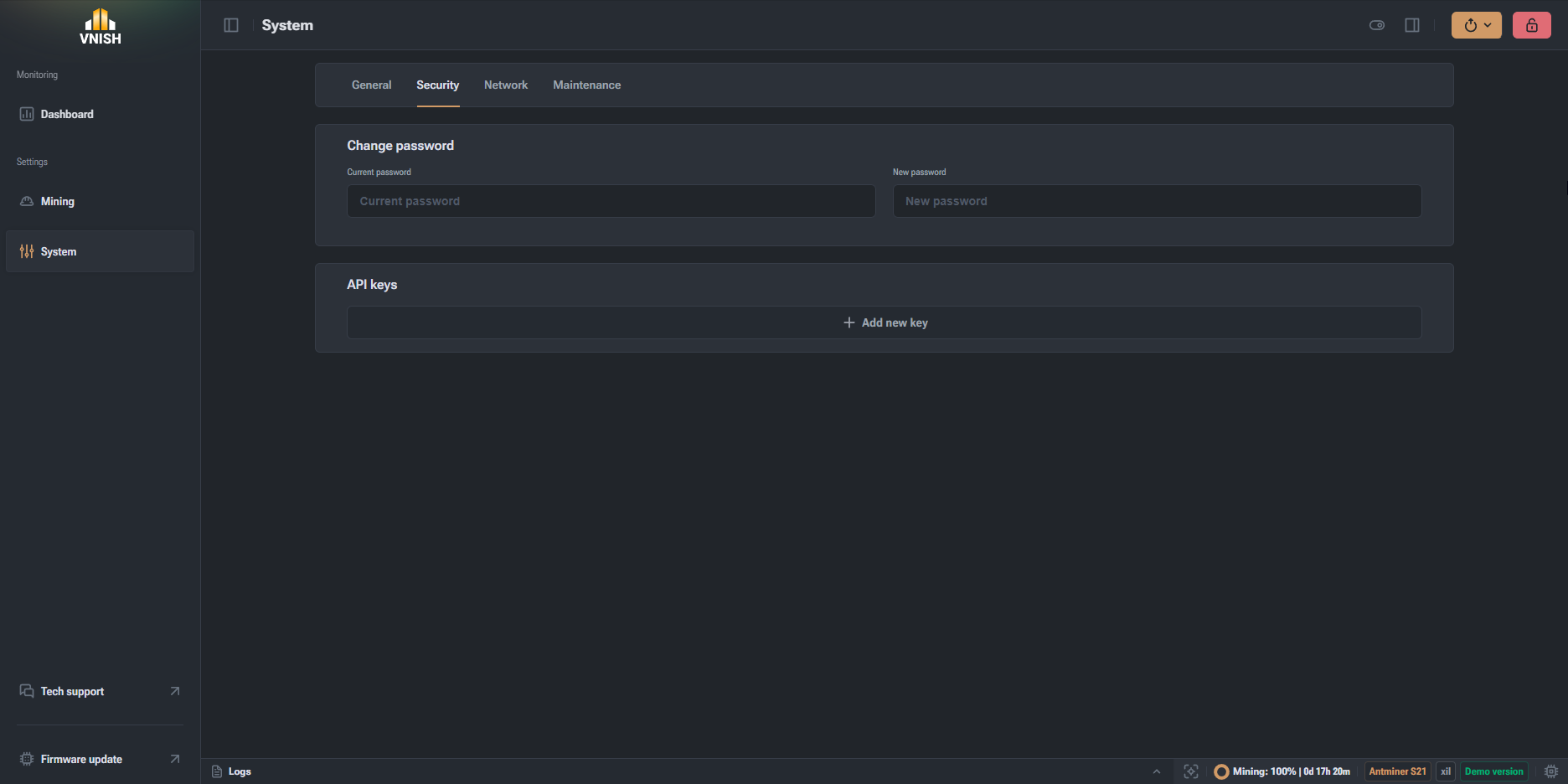
Task: Click the Demo version badge
Action: pyautogui.click(x=1493, y=771)
